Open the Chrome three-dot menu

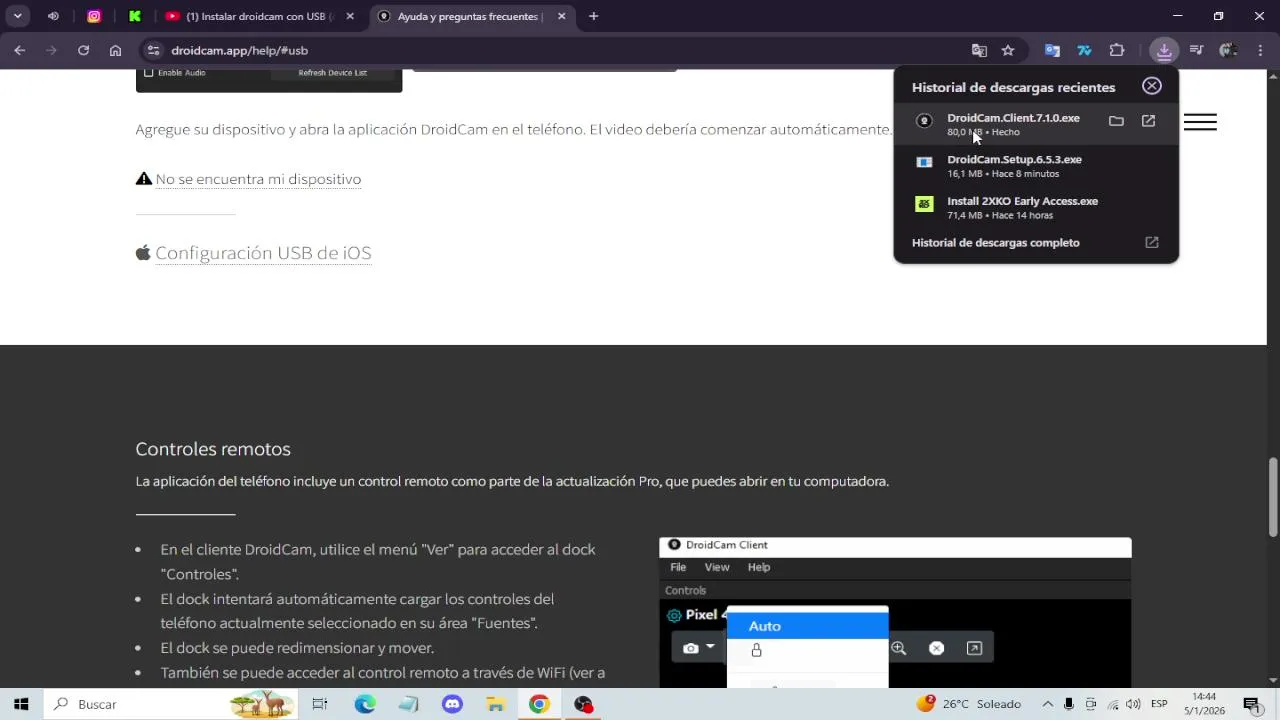pyautogui.click(x=1260, y=50)
